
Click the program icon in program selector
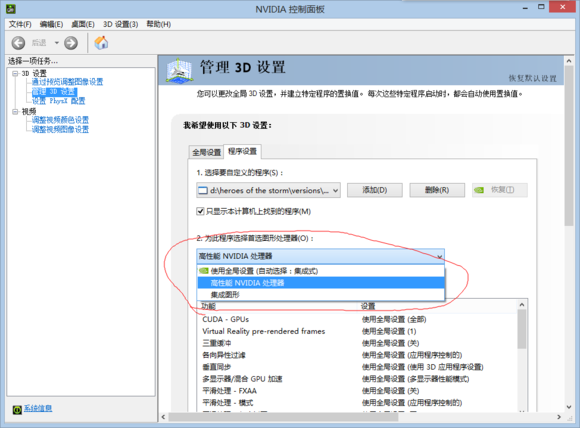pyautogui.click(x=203, y=191)
